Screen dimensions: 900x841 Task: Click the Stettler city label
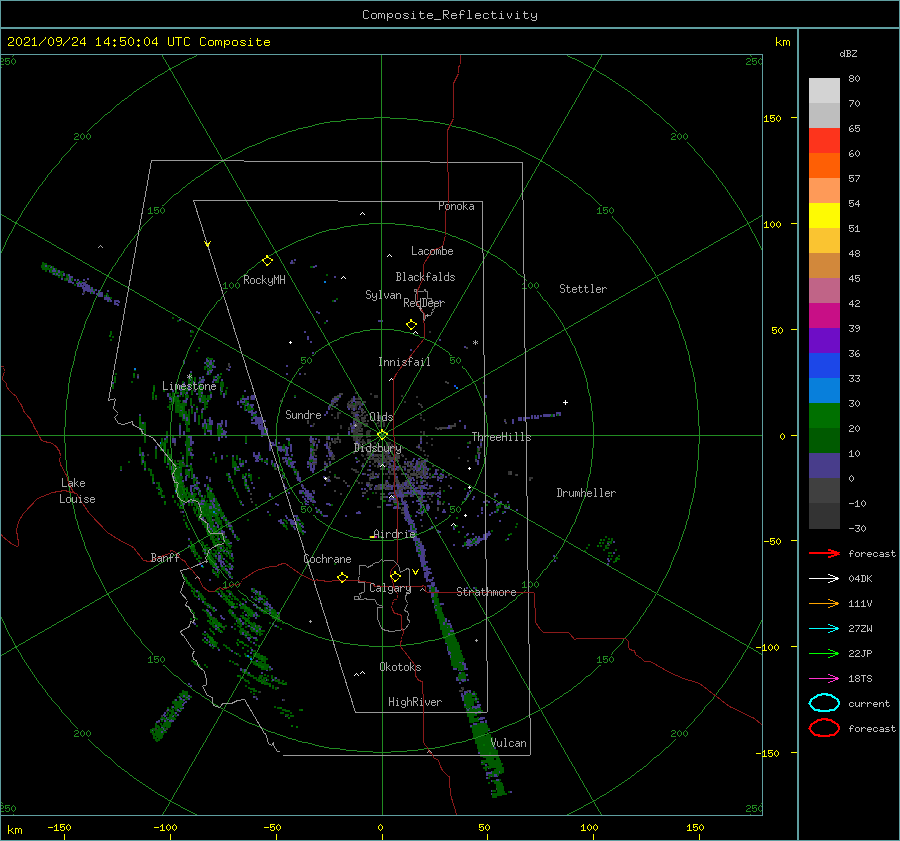pyautogui.click(x=583, y=289)
